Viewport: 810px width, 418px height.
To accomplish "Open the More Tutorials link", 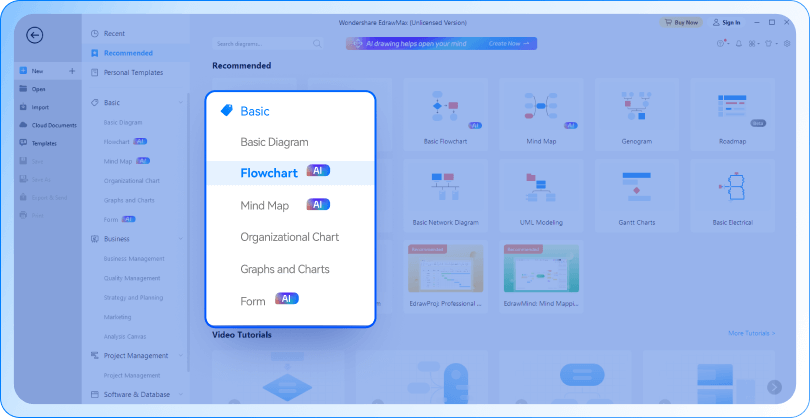I will point(752,333).
